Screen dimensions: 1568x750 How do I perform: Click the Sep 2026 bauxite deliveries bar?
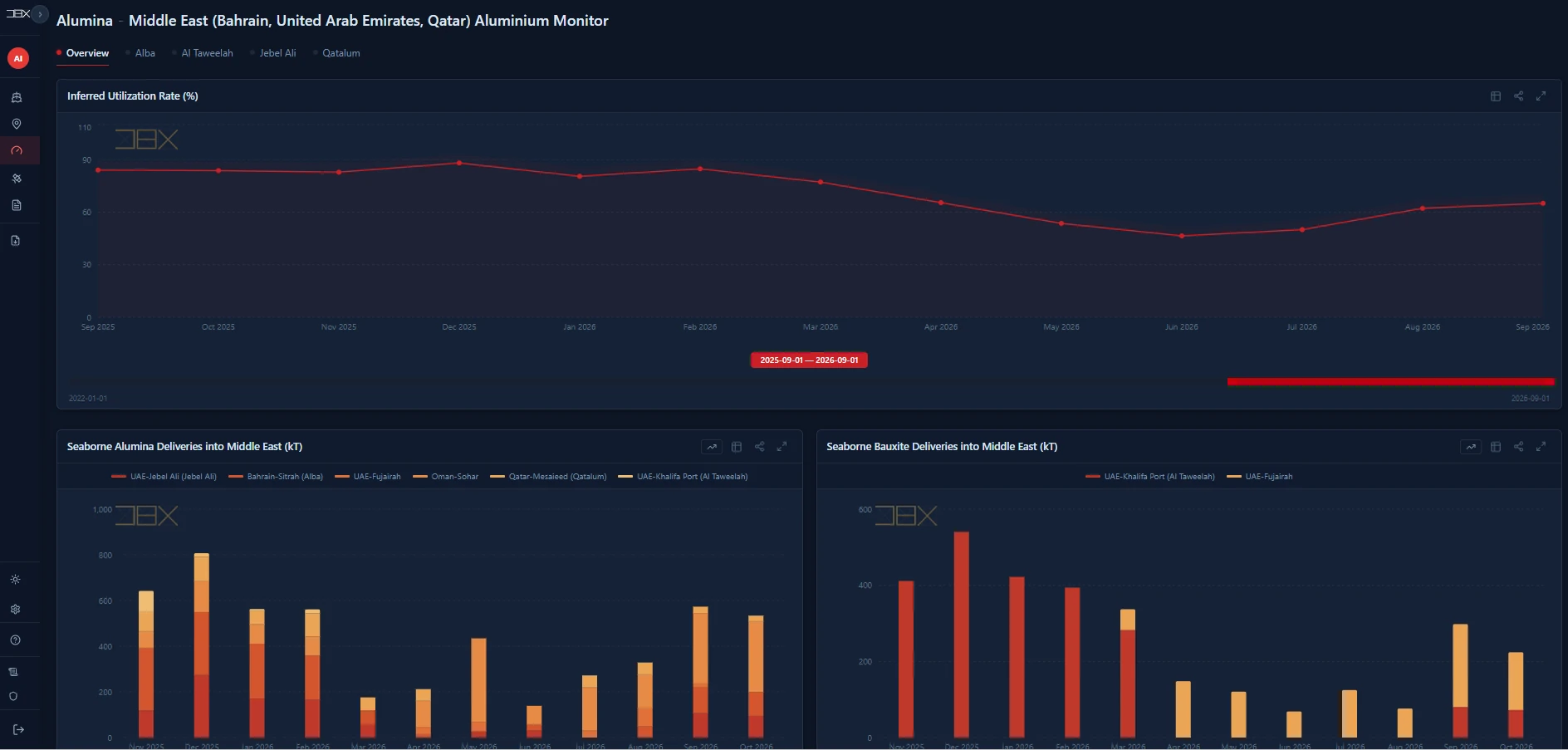click(1460, 681)
